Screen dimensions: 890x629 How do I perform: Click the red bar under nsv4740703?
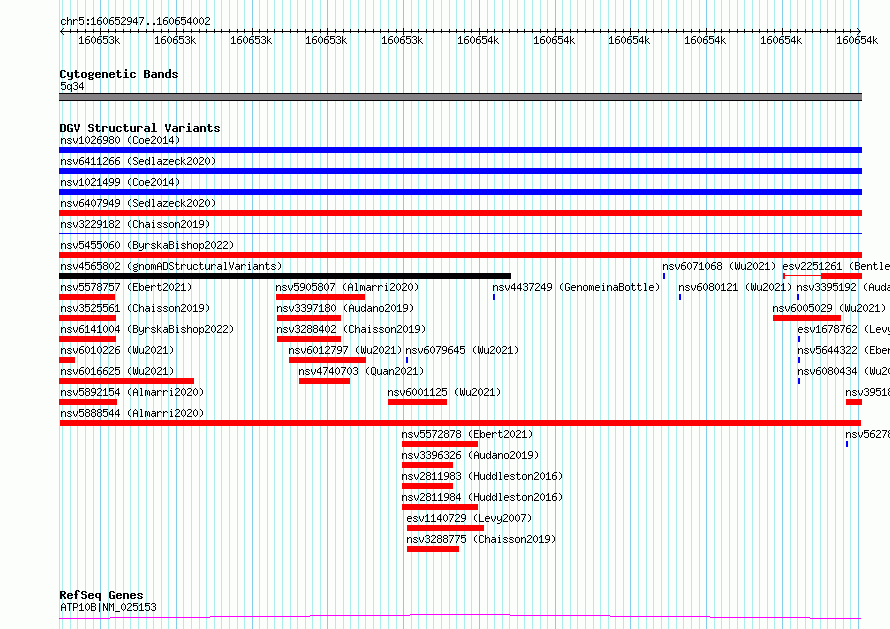pos(324,381)
